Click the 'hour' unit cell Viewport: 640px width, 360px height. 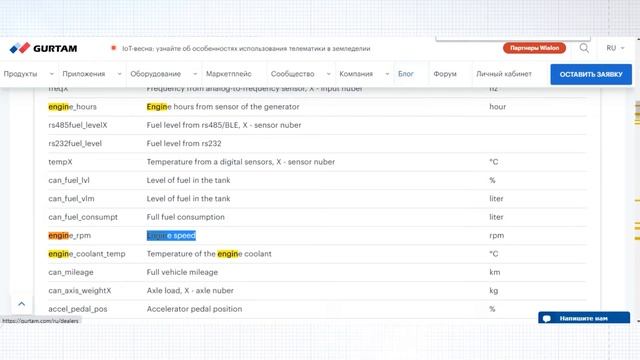498,107
